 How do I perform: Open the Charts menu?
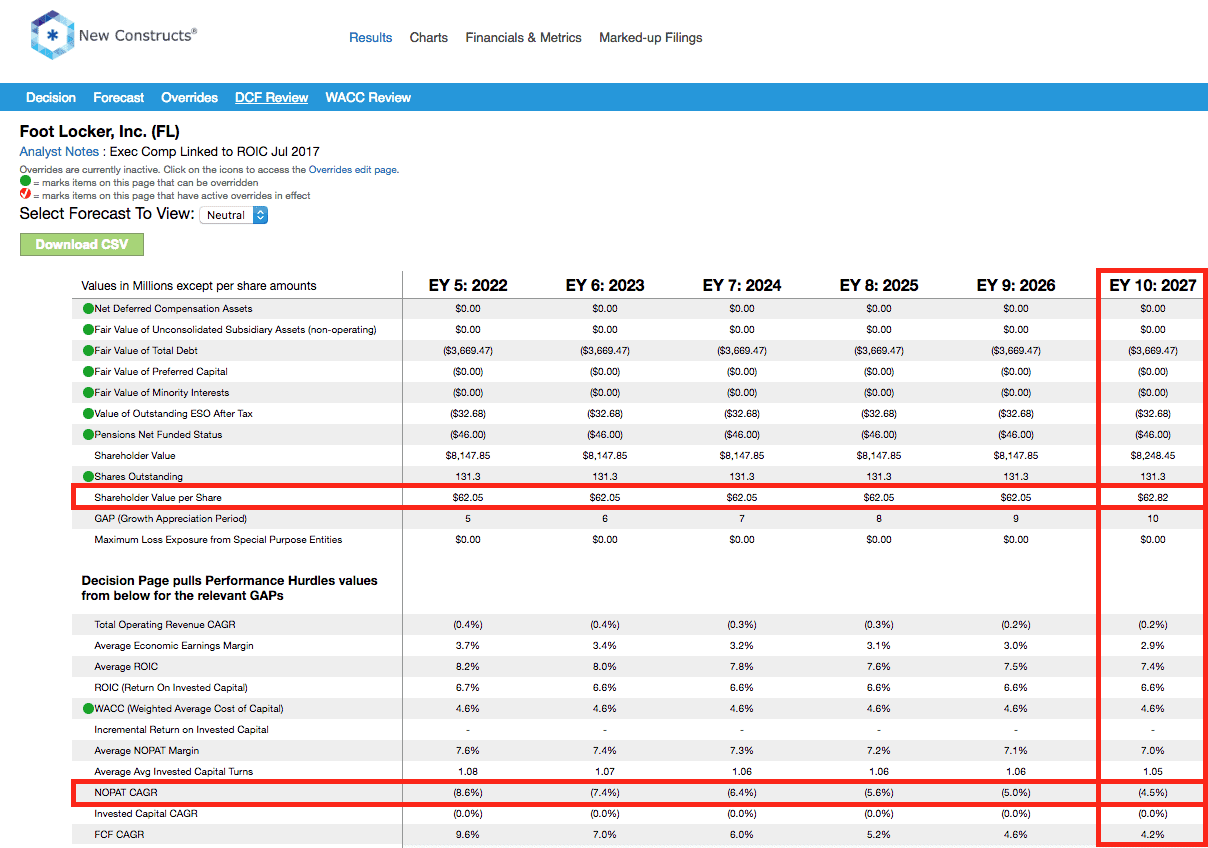(429, 38)
